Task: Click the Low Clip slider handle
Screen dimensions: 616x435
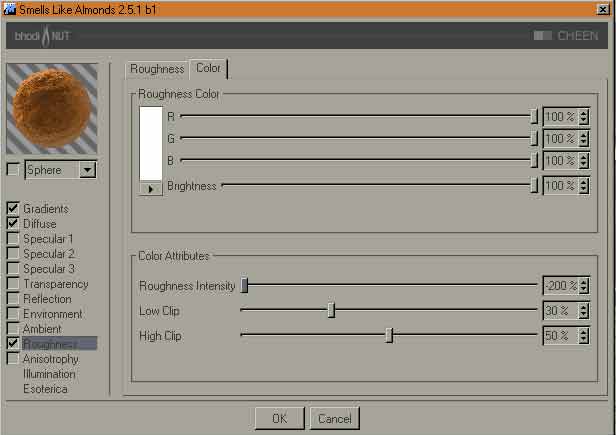Action: coord(331,311)
